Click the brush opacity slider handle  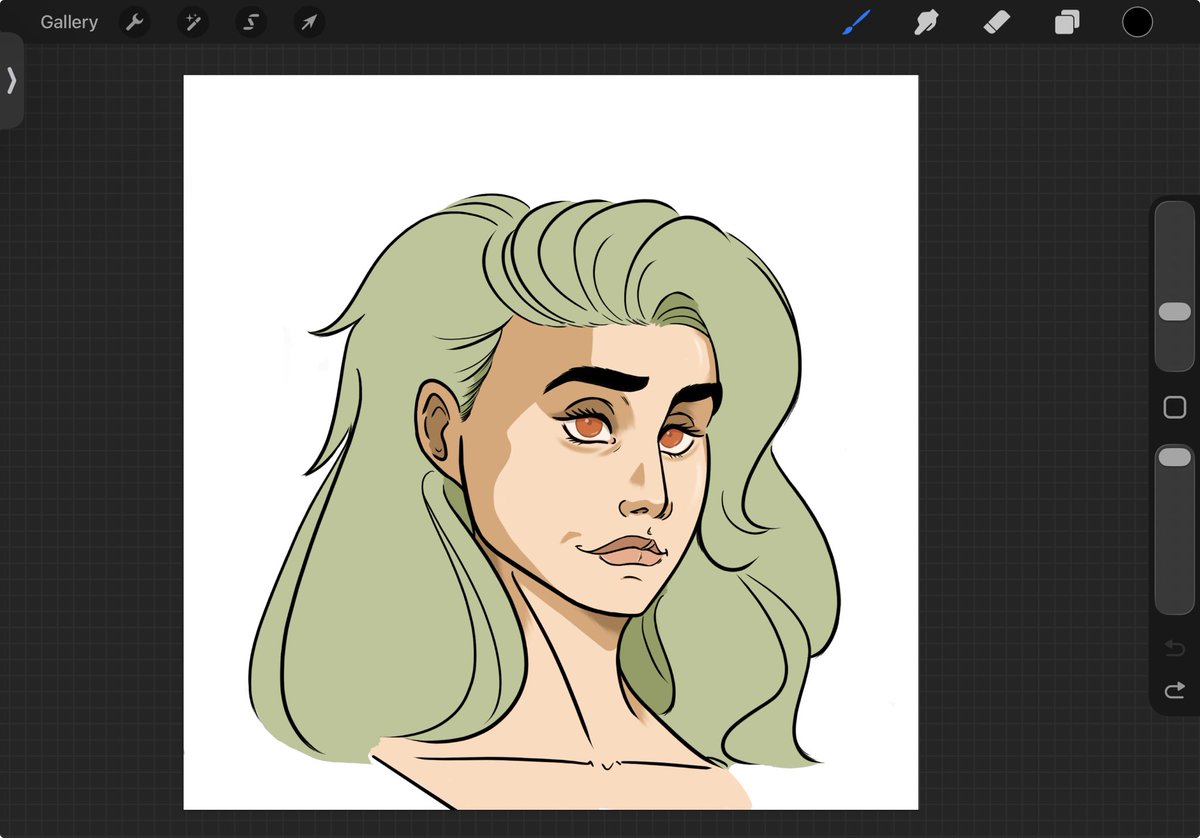click(x=1174, y=457)
